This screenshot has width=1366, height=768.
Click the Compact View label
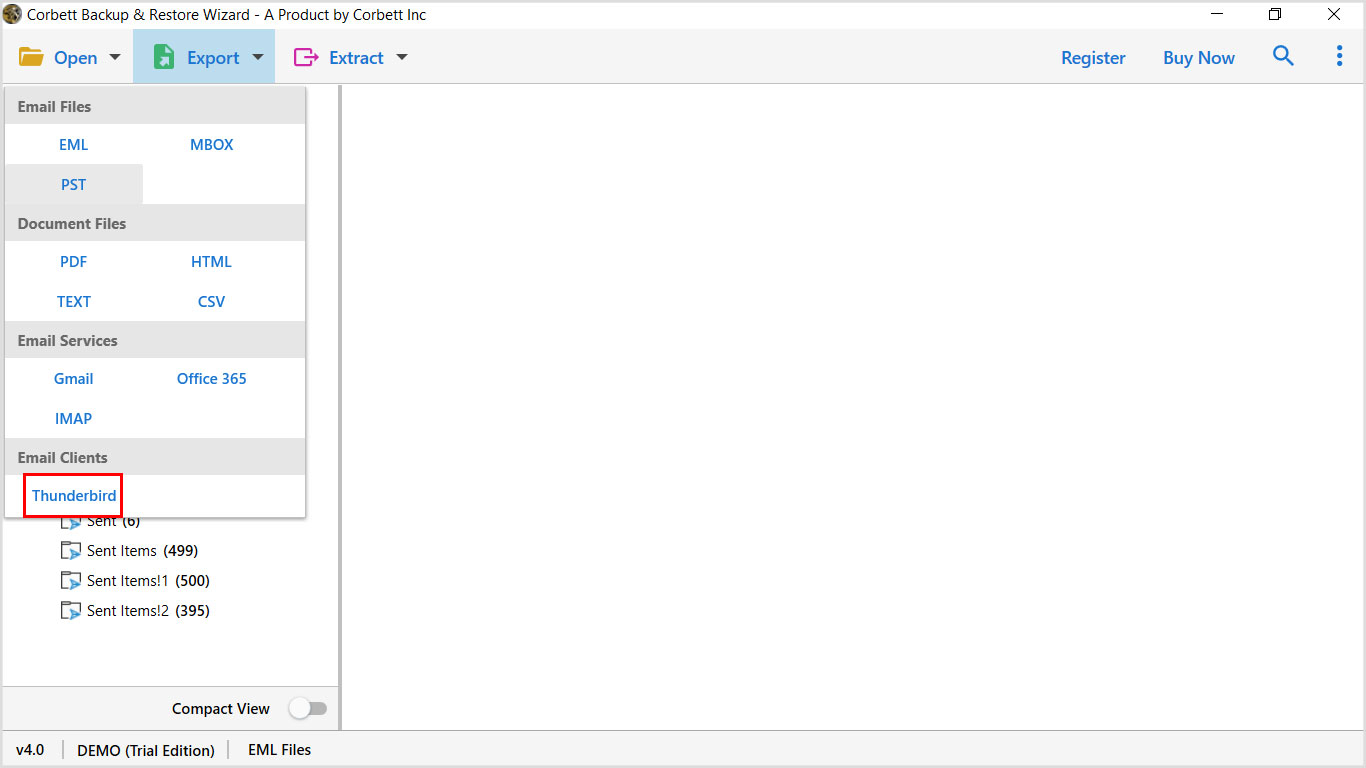(x=221, y=709)
